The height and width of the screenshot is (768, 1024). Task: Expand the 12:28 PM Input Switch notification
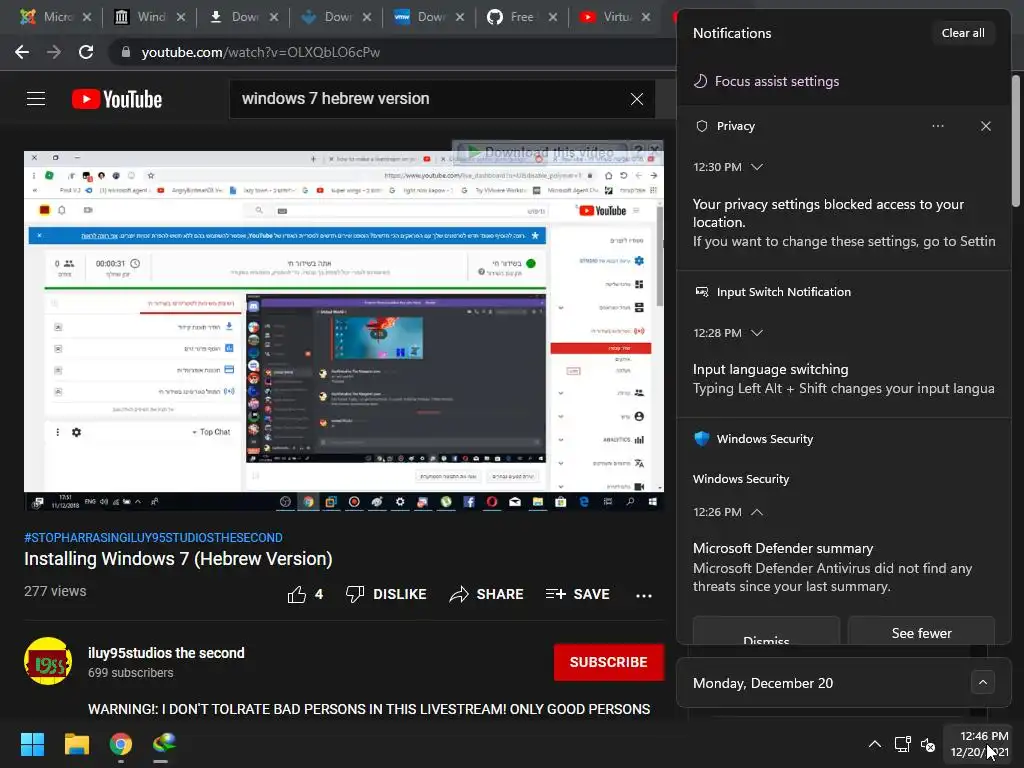(x=756, y=333)
